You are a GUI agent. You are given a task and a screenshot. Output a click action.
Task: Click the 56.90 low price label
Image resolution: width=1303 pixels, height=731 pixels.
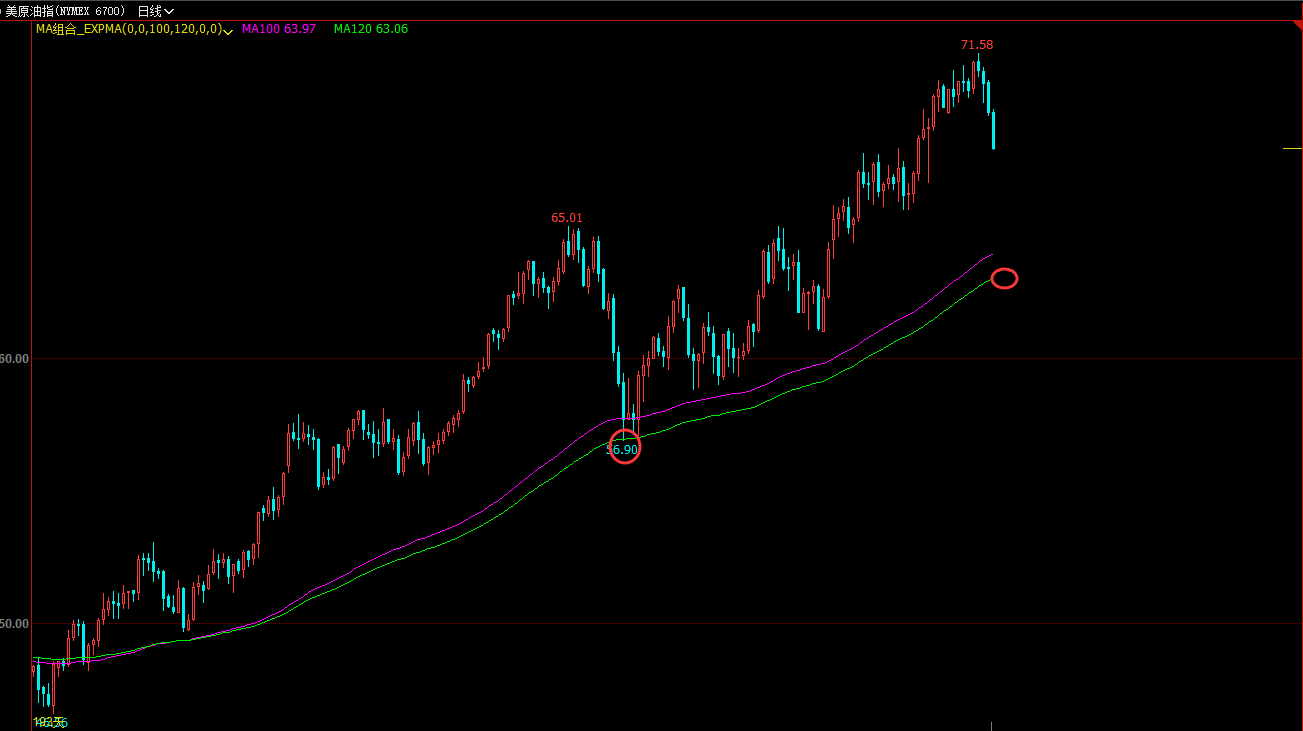tap(622, 450)
